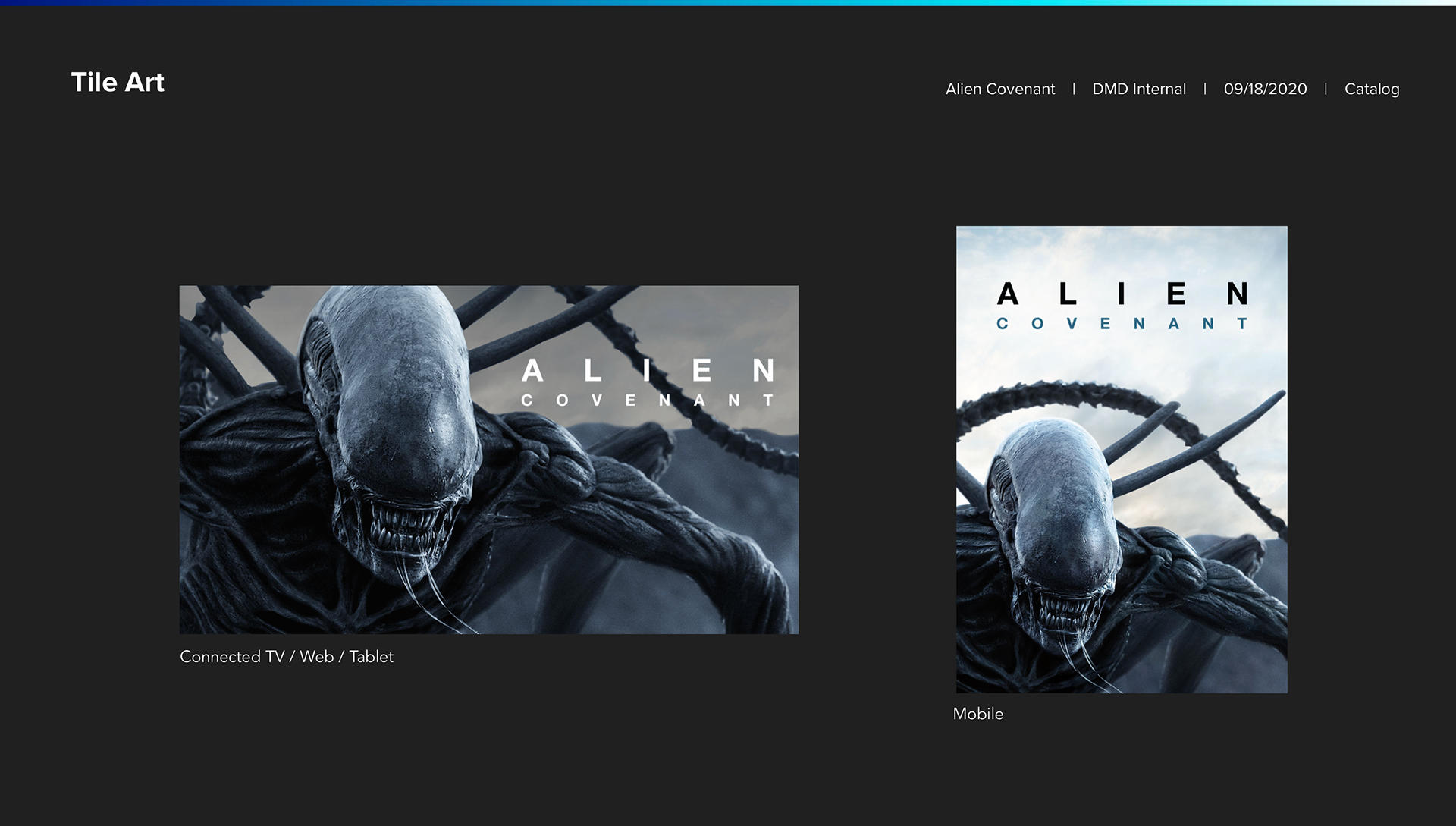
Task: Click the gradient bar at top edge
Action: (x=728, y=2)
